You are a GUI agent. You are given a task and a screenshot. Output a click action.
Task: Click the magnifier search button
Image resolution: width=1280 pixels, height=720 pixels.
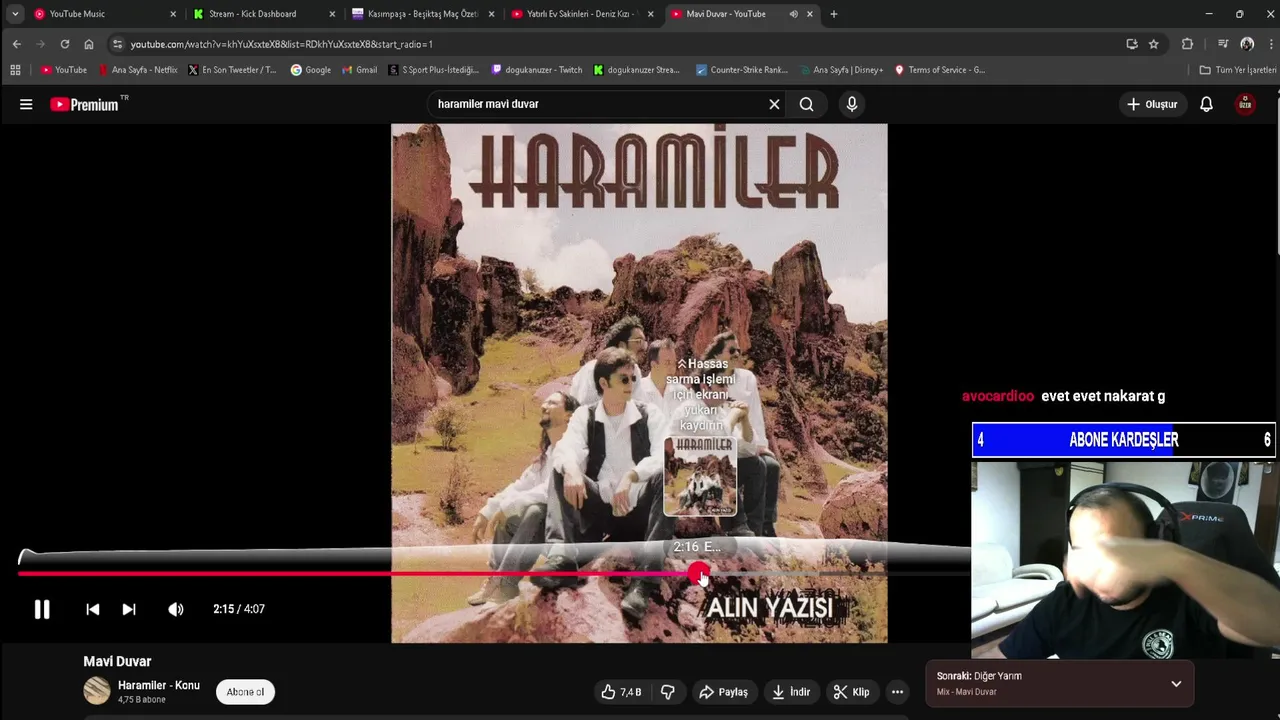[806, 104]
